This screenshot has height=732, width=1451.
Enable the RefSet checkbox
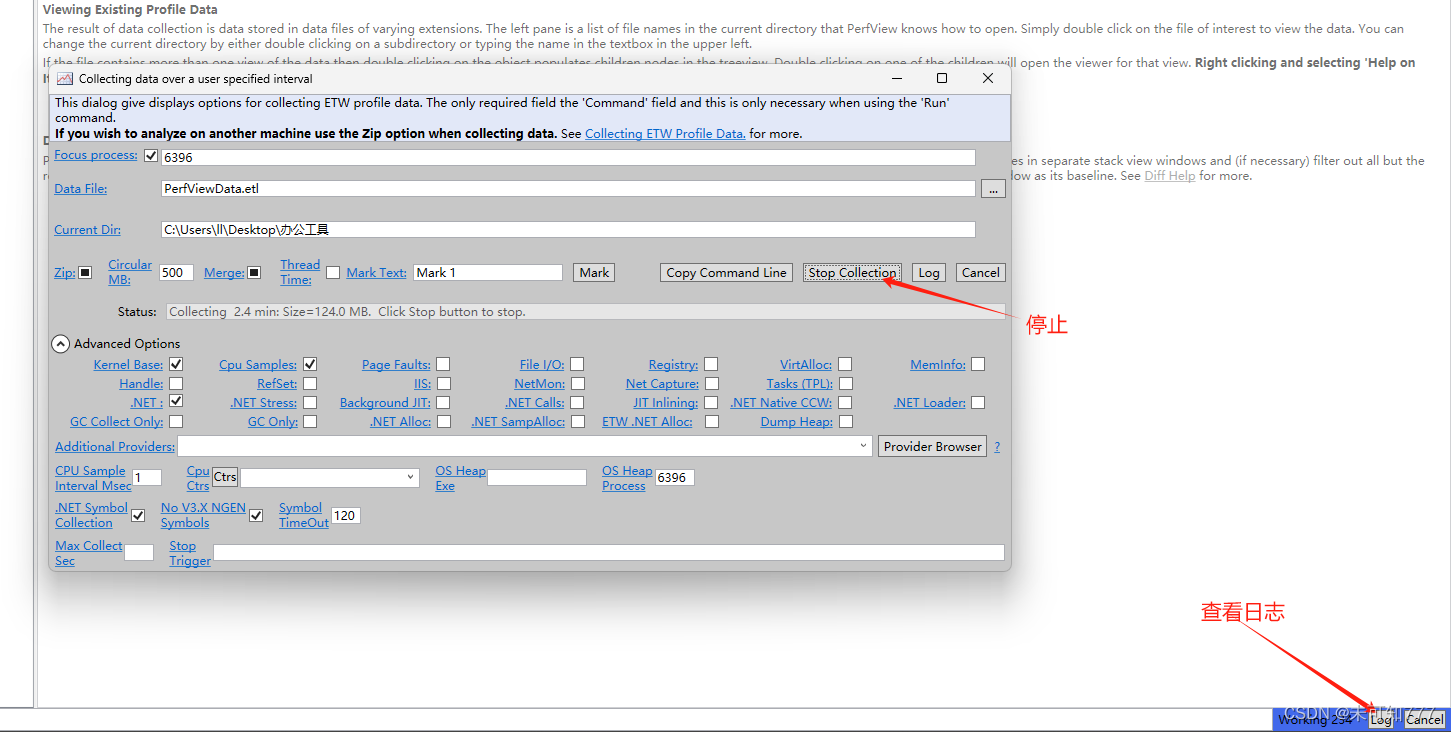coord(310,383)
